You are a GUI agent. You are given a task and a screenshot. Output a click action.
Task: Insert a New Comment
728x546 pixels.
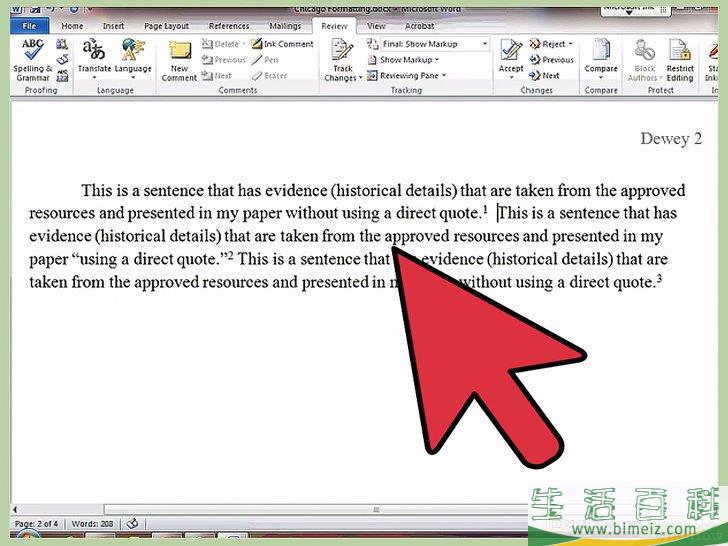[x=179, y=61]
